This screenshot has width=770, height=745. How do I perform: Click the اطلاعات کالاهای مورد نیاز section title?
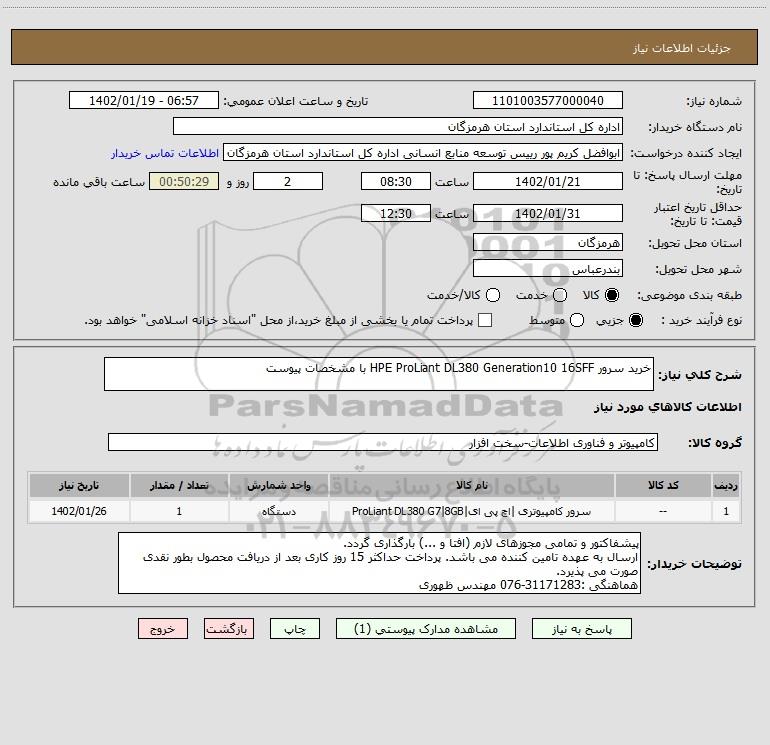667,407
